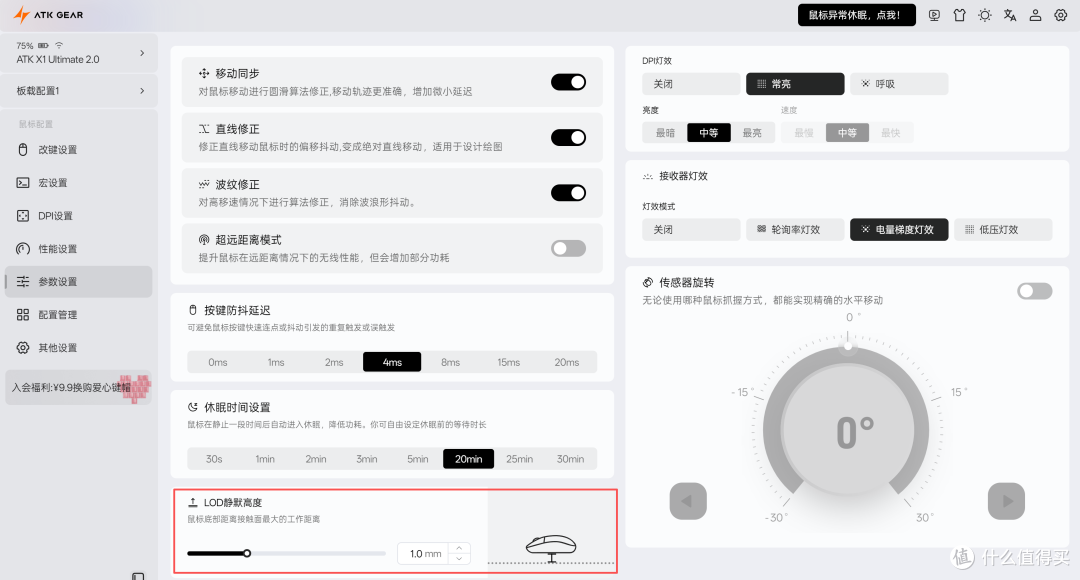Expand the ATK X1 Ultimate 2.0 device chevron

click(142, 53)
